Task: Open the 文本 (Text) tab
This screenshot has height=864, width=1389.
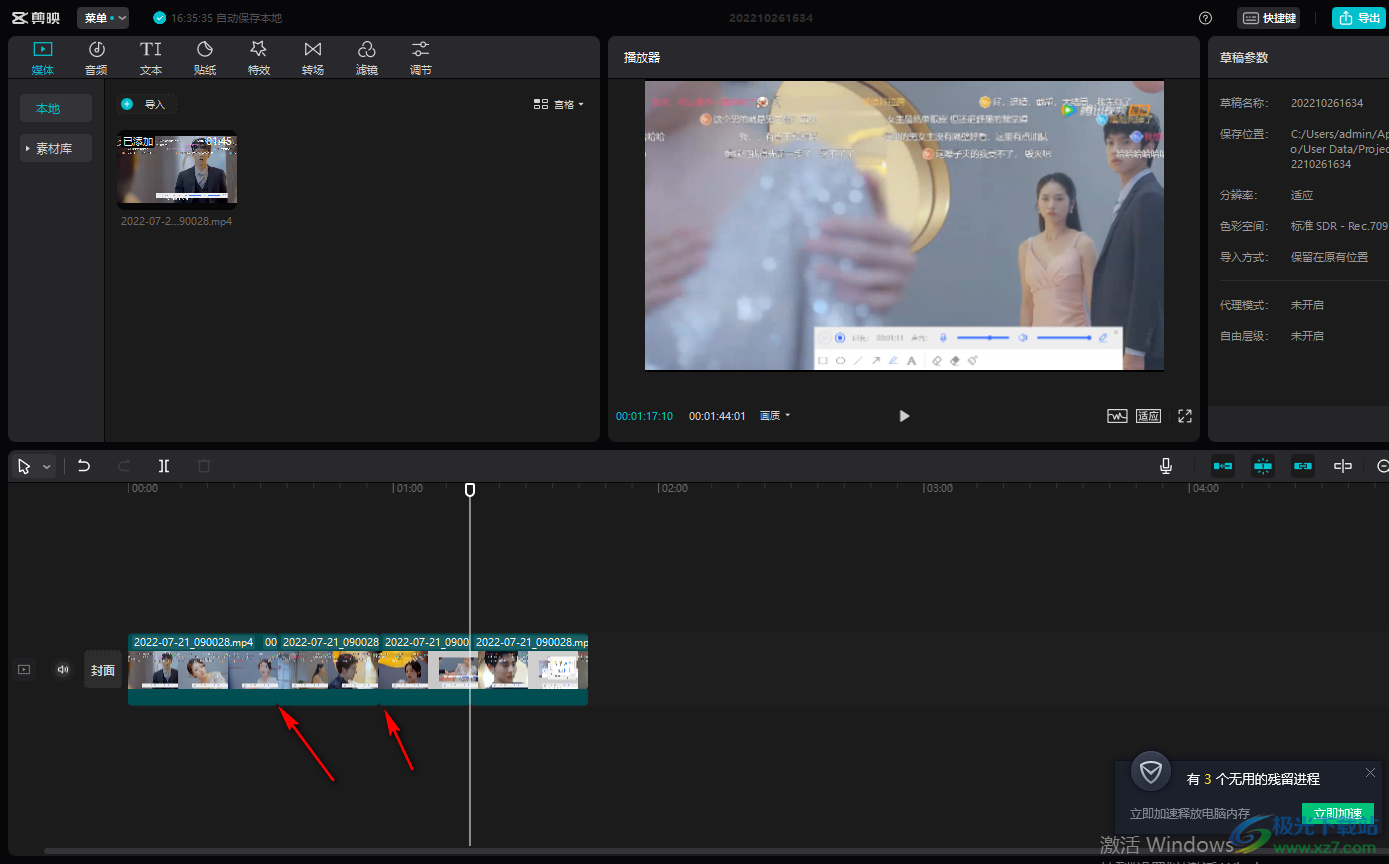Action: coord(150,58)
